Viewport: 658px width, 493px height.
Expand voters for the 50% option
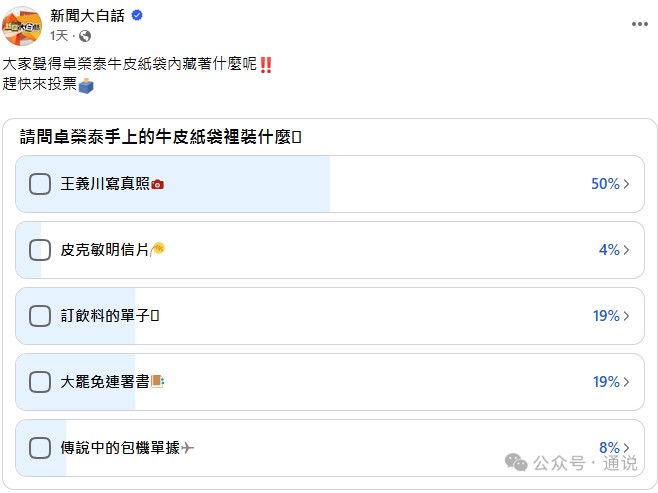tap(626, 184)
